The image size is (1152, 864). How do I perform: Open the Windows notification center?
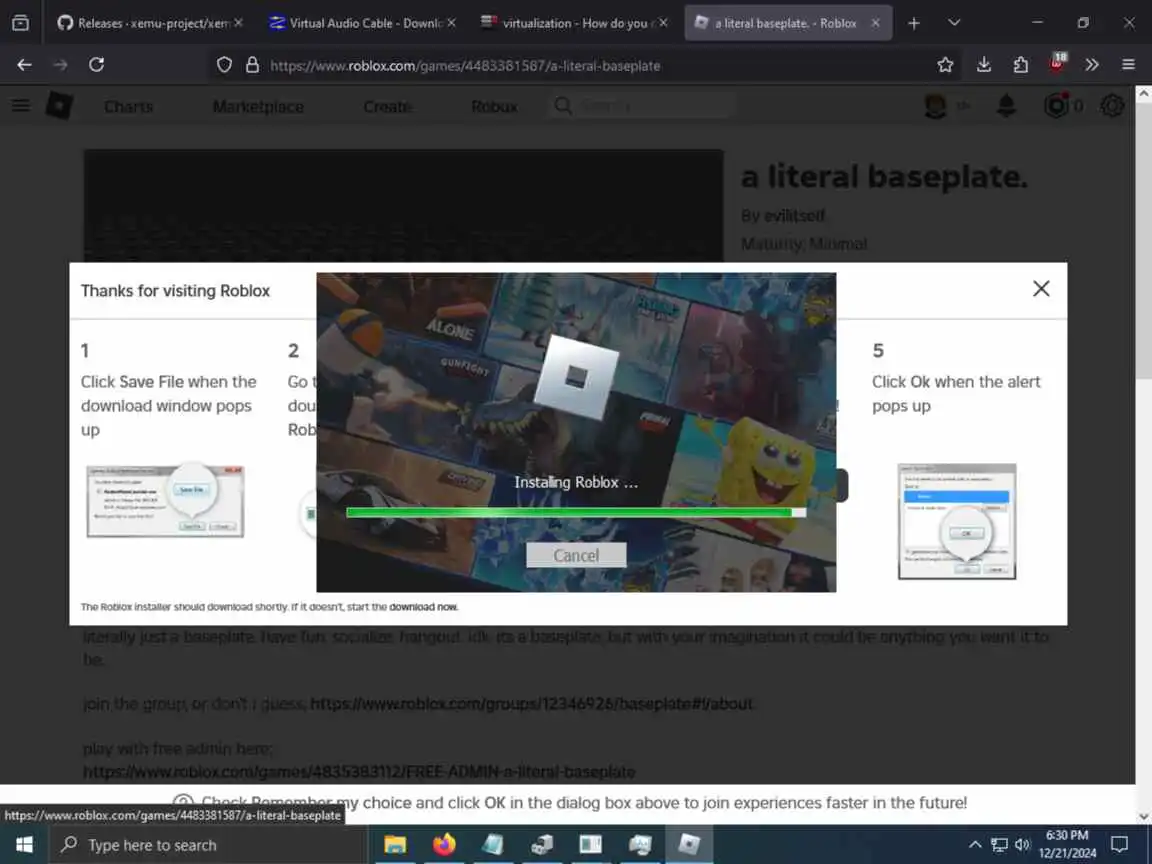pos(1120,844)
